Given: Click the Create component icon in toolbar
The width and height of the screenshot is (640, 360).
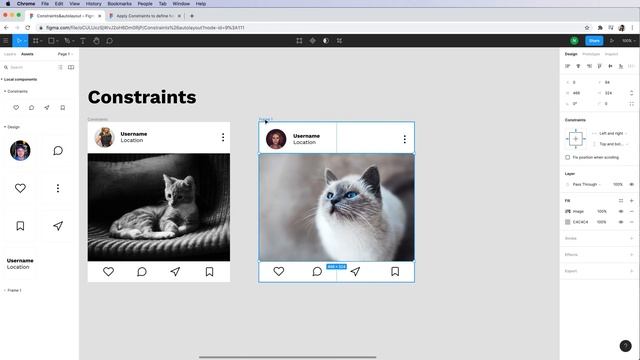Looking at the screenshot, I should 313,41.
